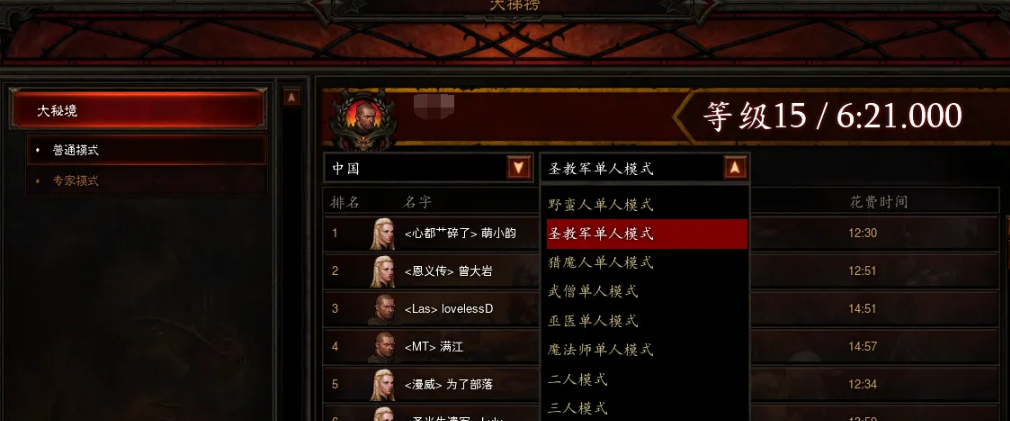This screenshot has width=1010, height=421.
Task: Click the 花费时间 column header
Action: (x=879, y=202)
